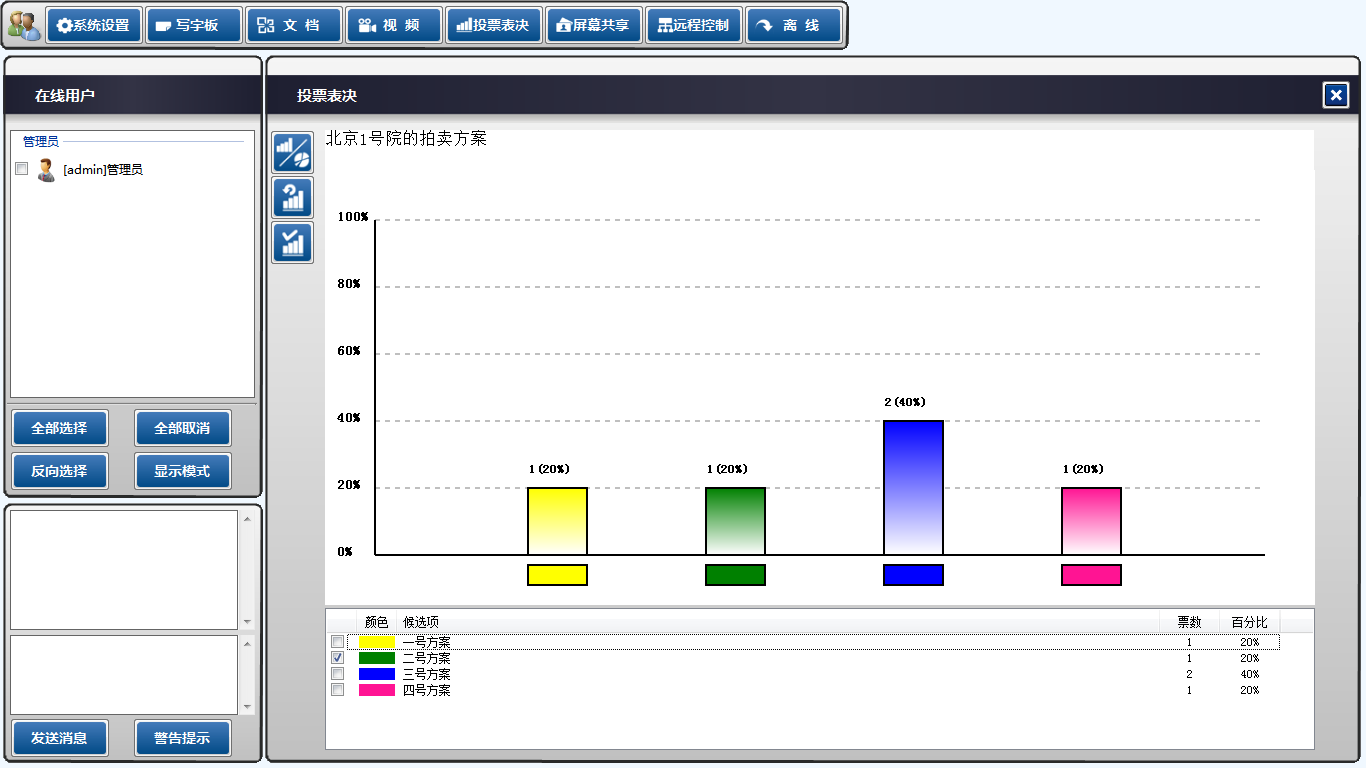Open 远程控制 remote control
The height and width of the screenshot is (768, 1366).
(694, 25)
